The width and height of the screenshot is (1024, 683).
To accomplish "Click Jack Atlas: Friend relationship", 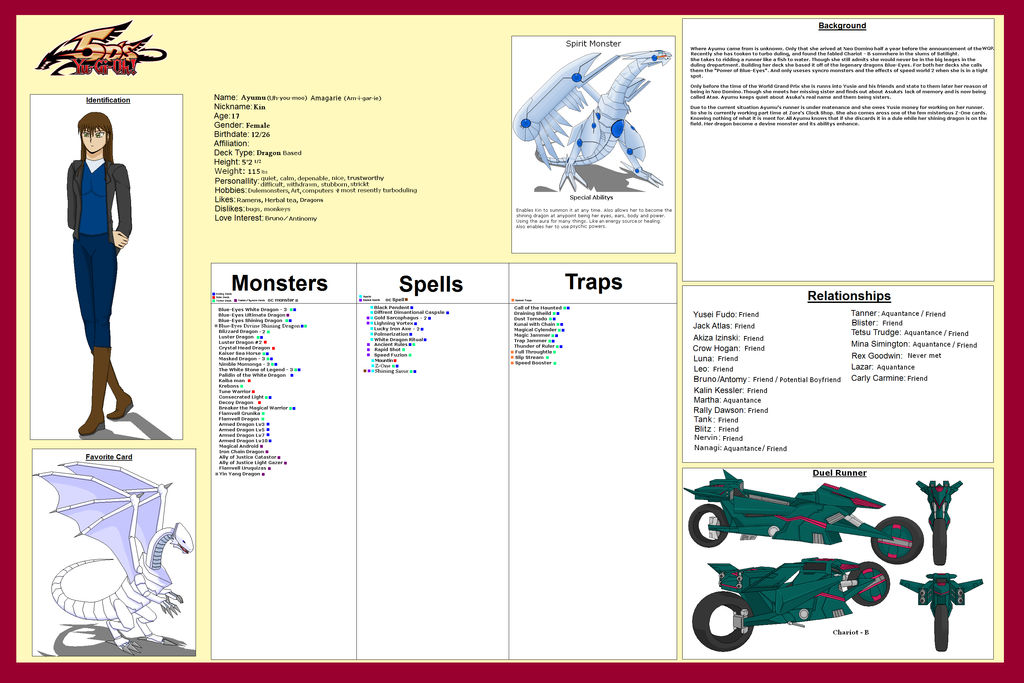I will [x=724, y=325].
